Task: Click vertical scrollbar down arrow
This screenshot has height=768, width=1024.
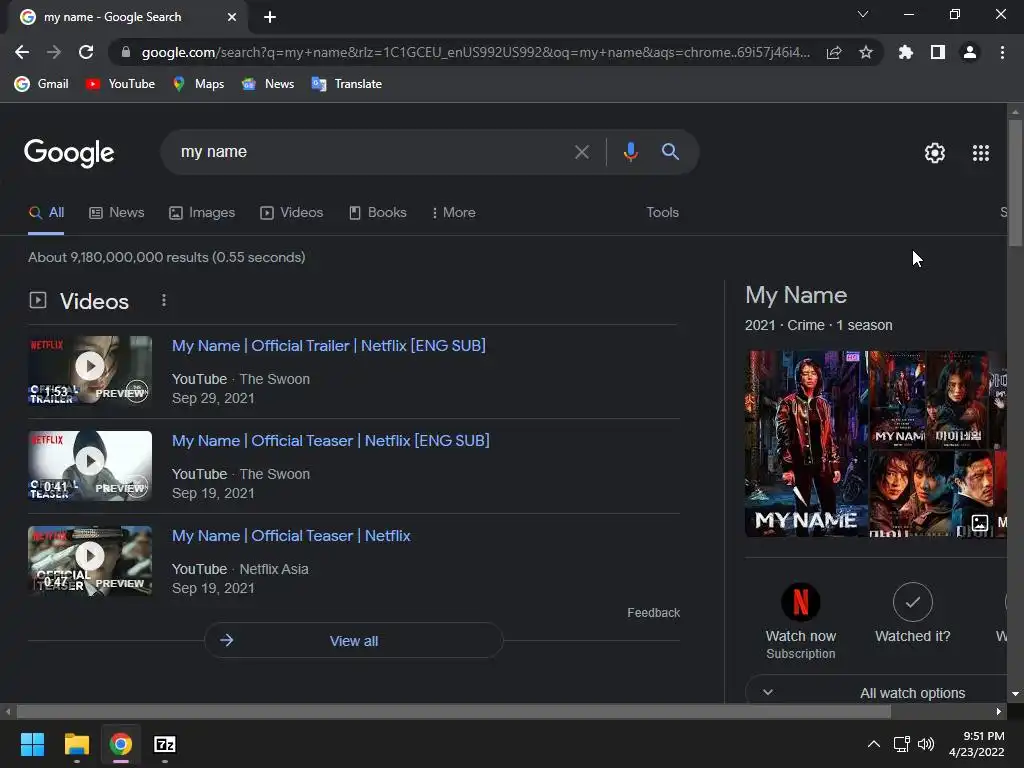Action: click(1015, 694)
